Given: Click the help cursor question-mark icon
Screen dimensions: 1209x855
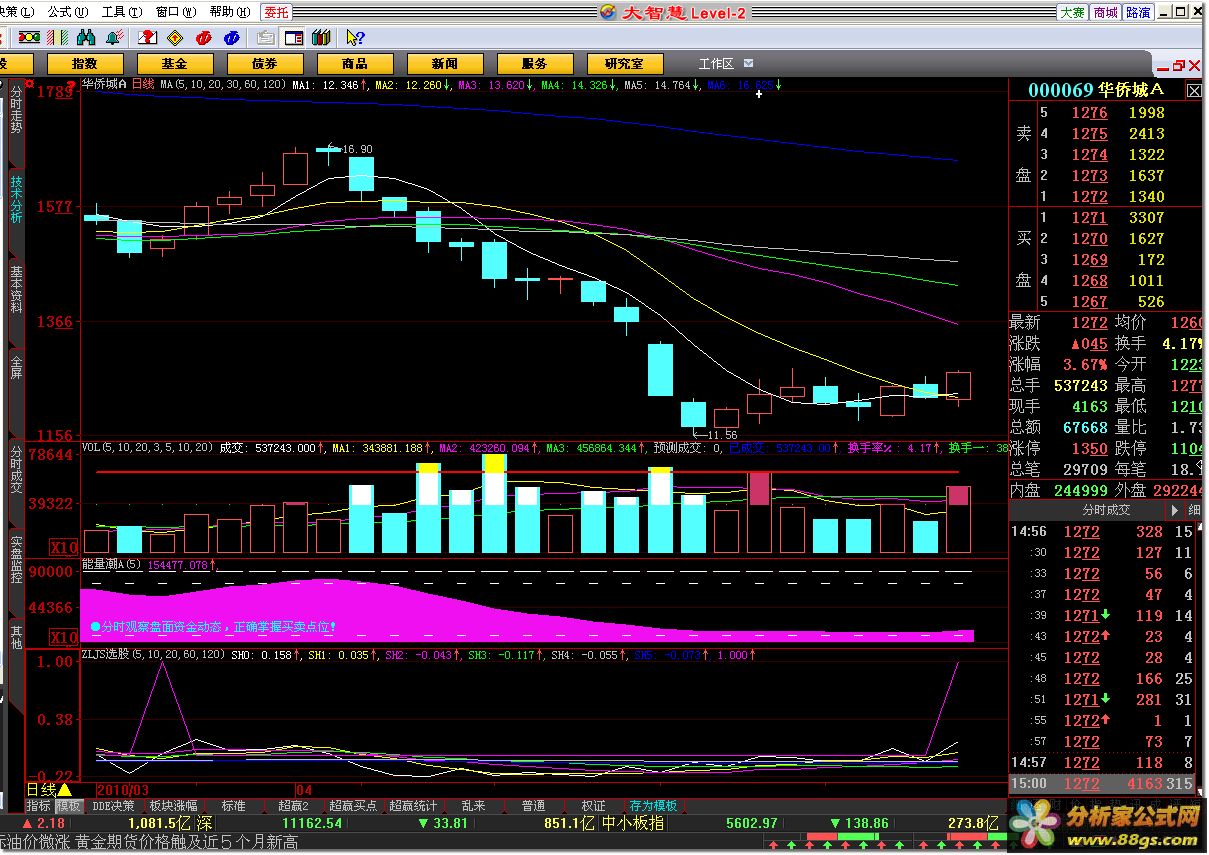Looking at the screenshot, I should [x=354, y=38].
